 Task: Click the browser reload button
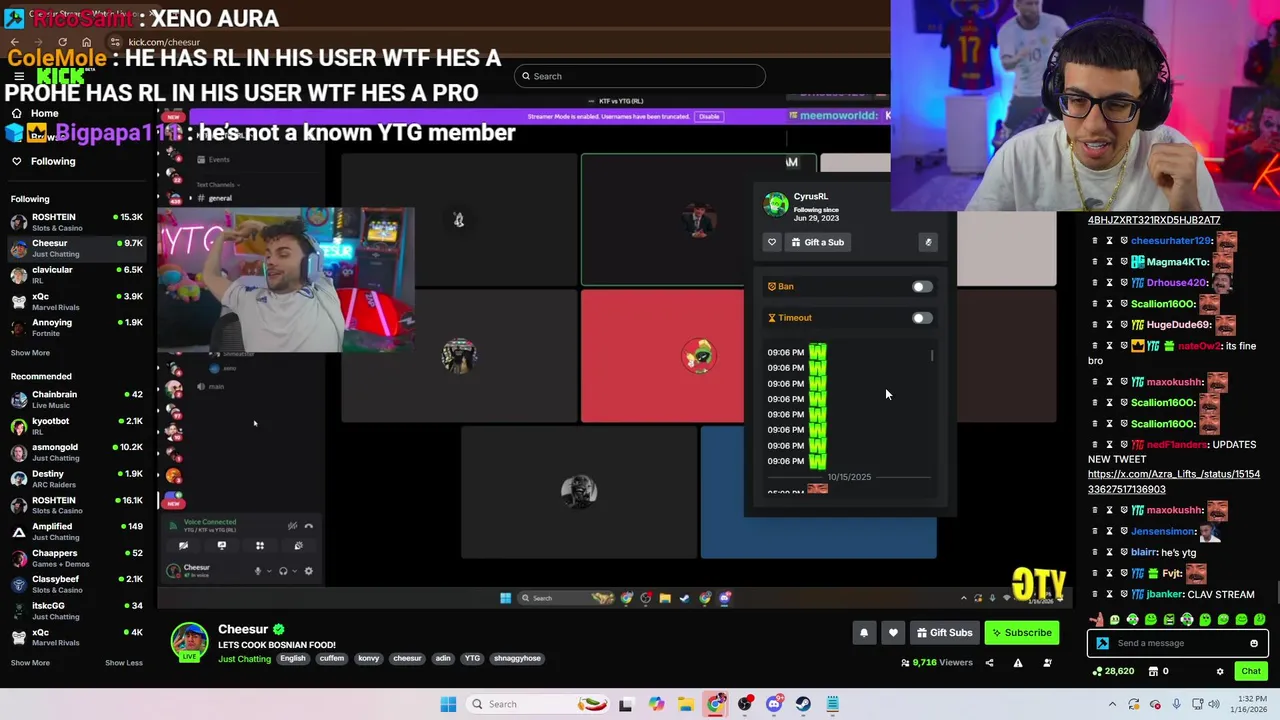pos(62,42)
